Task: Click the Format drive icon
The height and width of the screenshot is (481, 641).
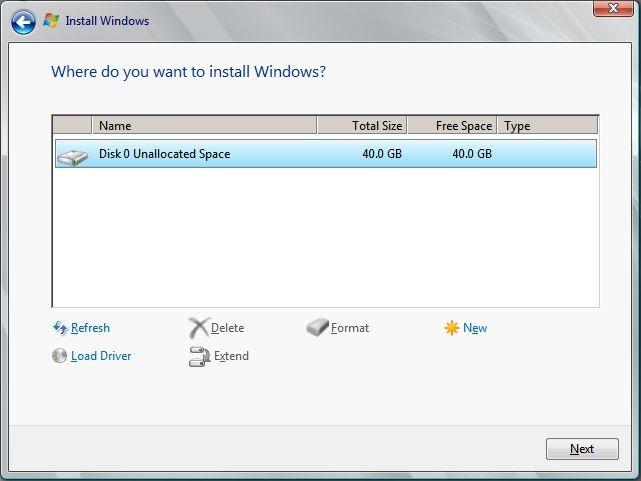Action: pos(317,328)
